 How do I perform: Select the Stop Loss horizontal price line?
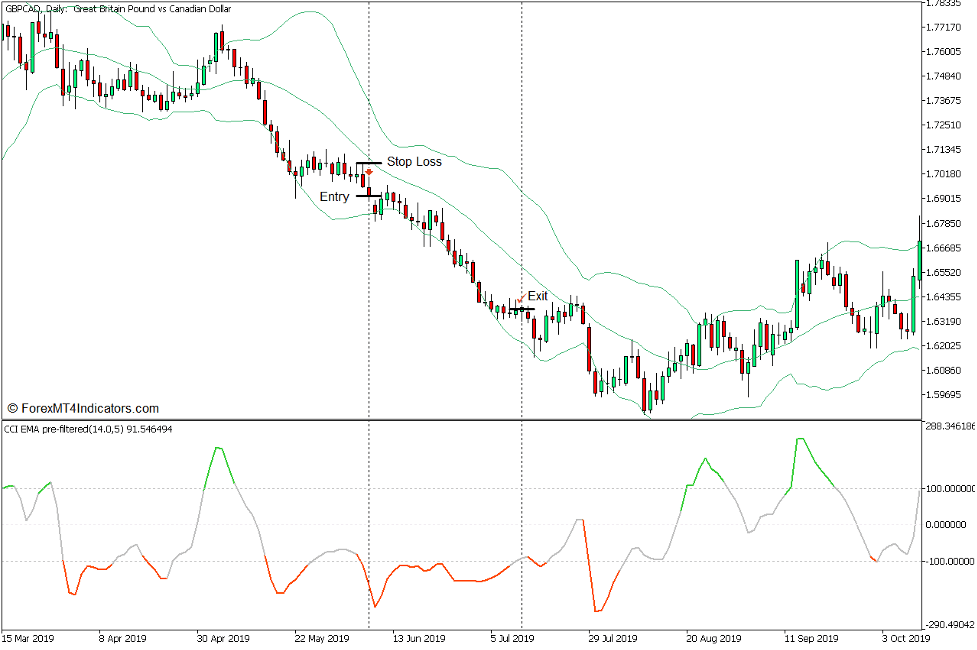coord(369,162)
